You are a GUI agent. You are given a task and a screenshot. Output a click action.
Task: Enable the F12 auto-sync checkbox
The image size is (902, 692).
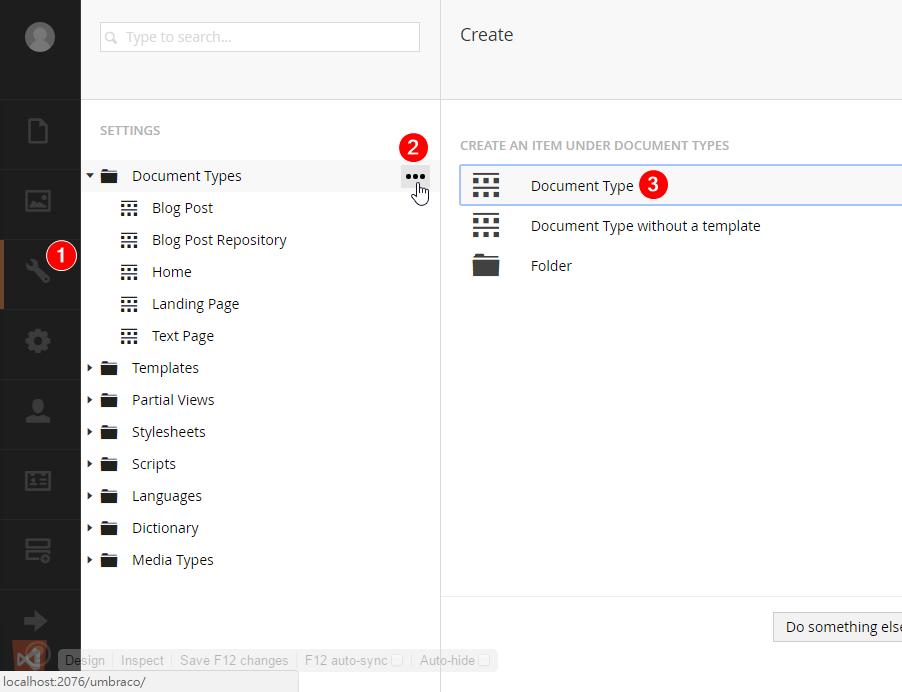[398, 660]
